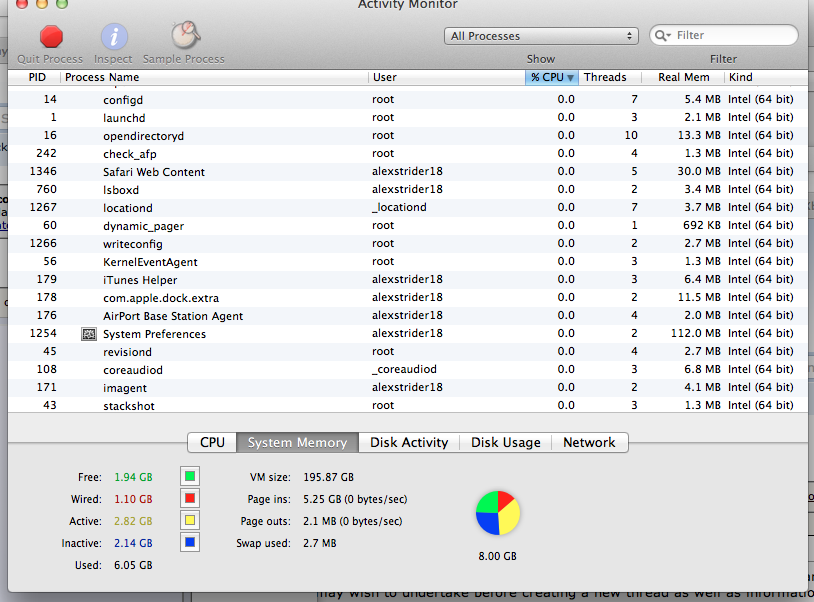814x602 pixels.
Task: Click the VM size 195.87 GB value
Action: (328, 477)
